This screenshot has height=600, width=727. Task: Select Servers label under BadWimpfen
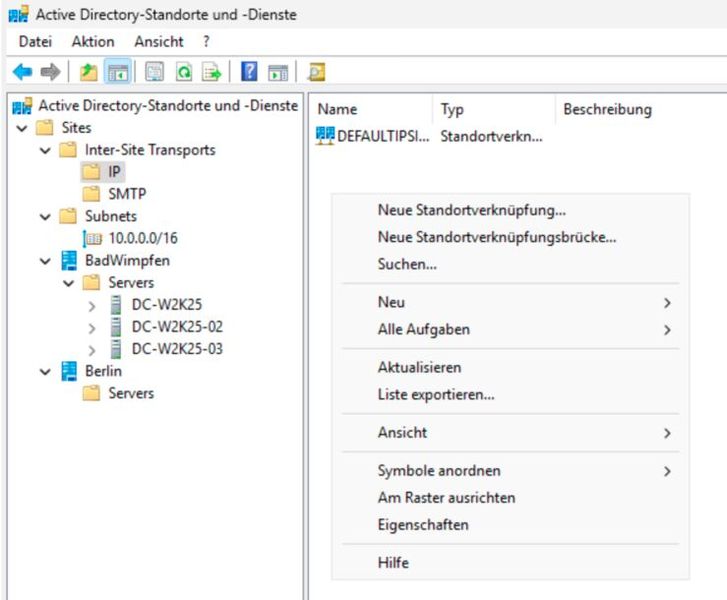(131, 282)
